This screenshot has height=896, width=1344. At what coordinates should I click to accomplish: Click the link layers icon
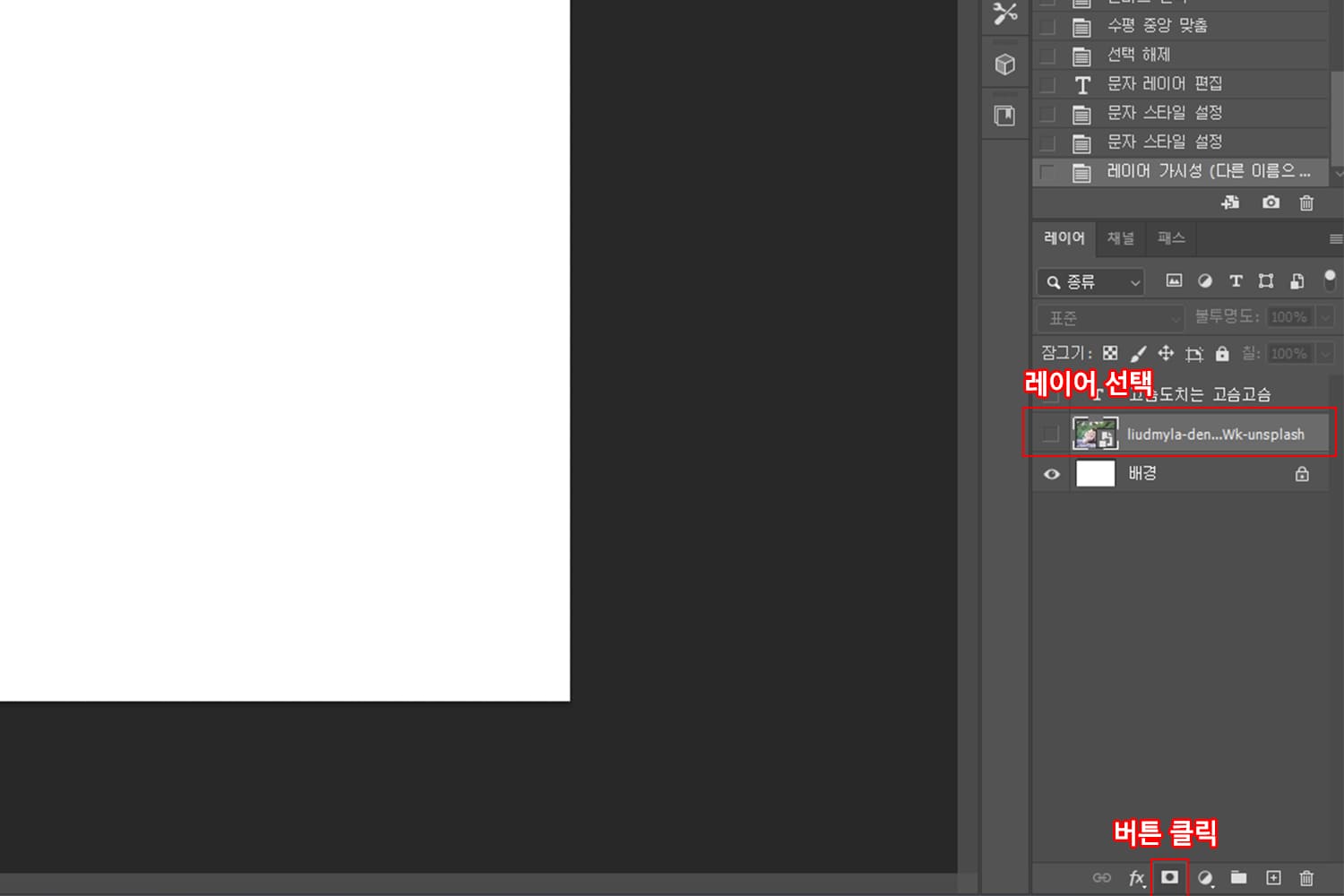[1102, 877]
